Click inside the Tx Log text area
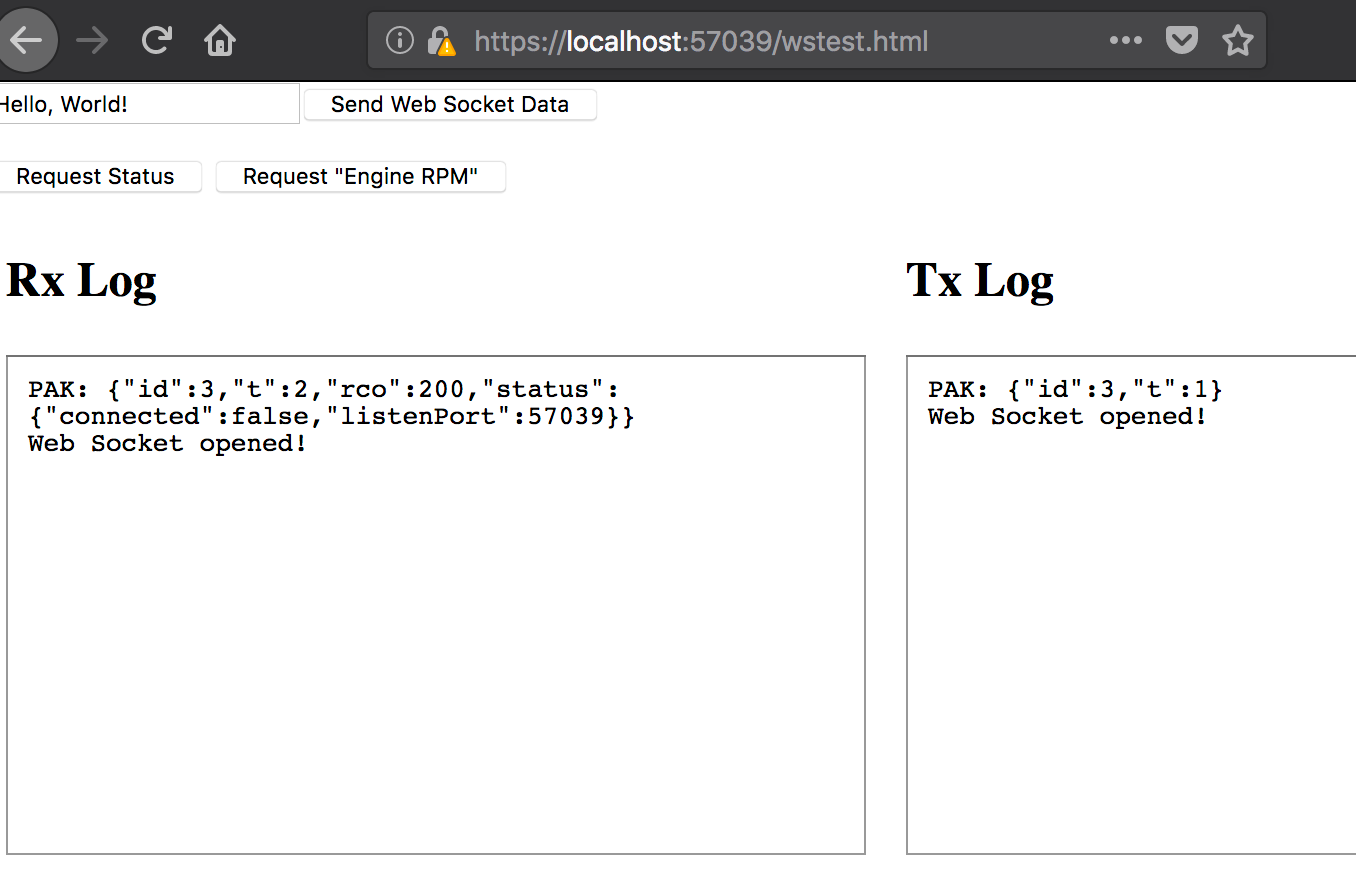The width and height of the screenshot is (1356, 886). [x=1131, y=604]
